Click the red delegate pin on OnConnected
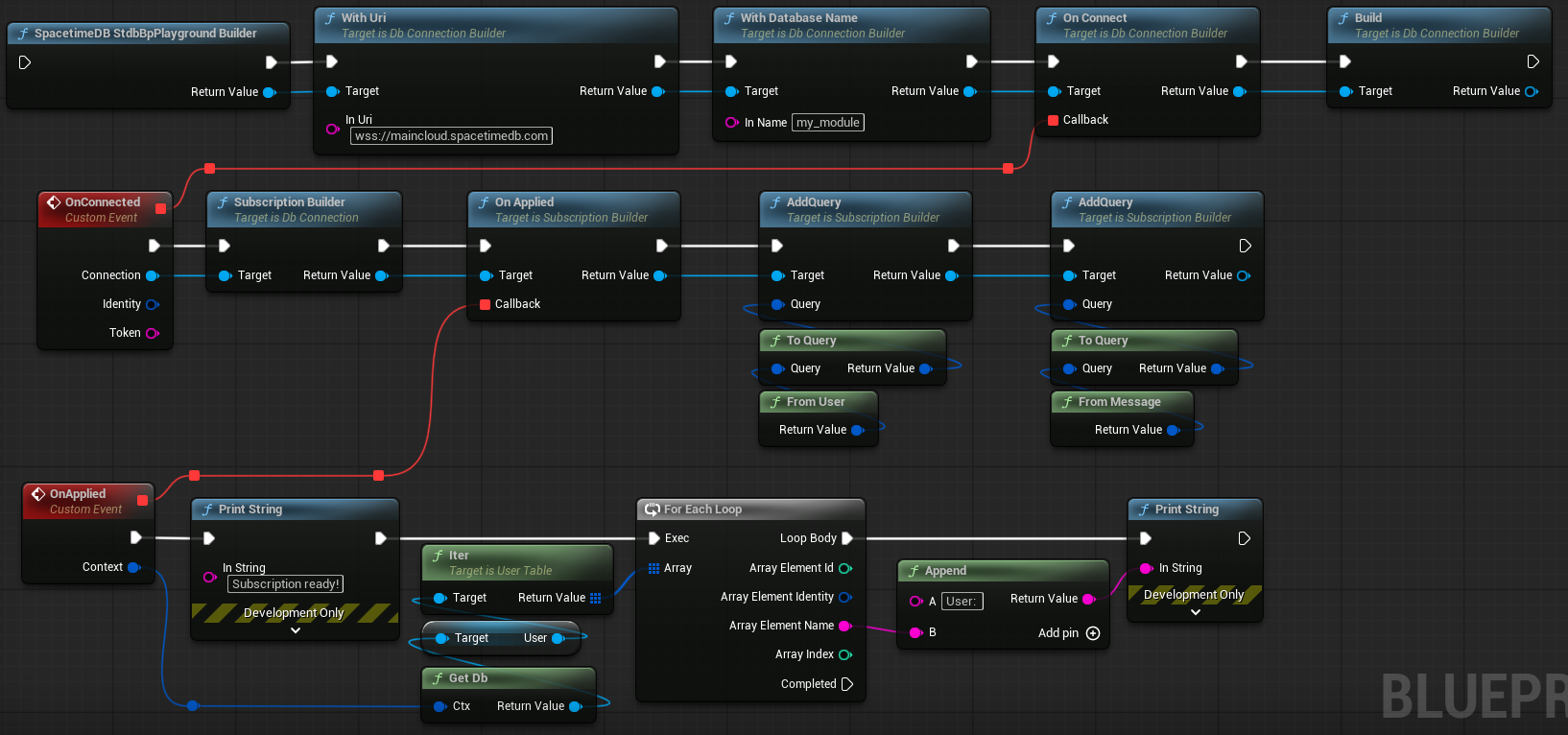1568x735 pixels. click(160, 208)
